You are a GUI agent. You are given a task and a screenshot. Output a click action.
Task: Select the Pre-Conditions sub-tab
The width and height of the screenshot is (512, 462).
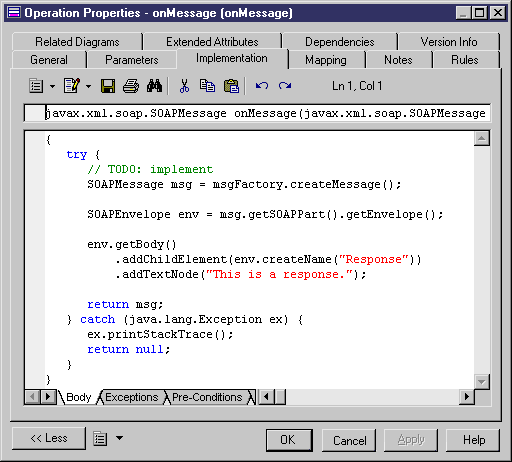pos(207,397)
